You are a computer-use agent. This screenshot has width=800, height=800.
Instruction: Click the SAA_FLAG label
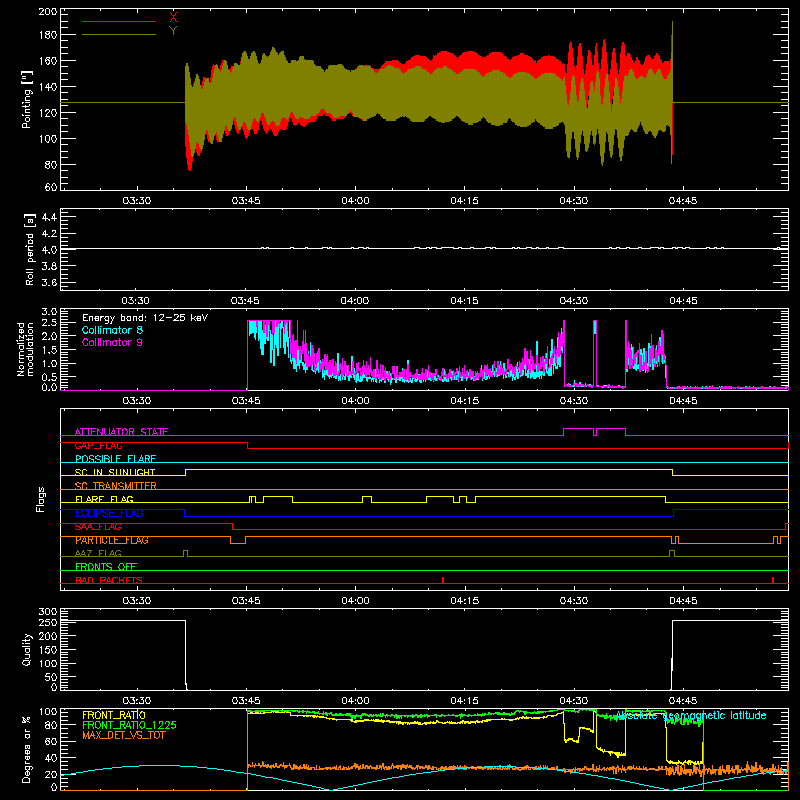[98, 527]
